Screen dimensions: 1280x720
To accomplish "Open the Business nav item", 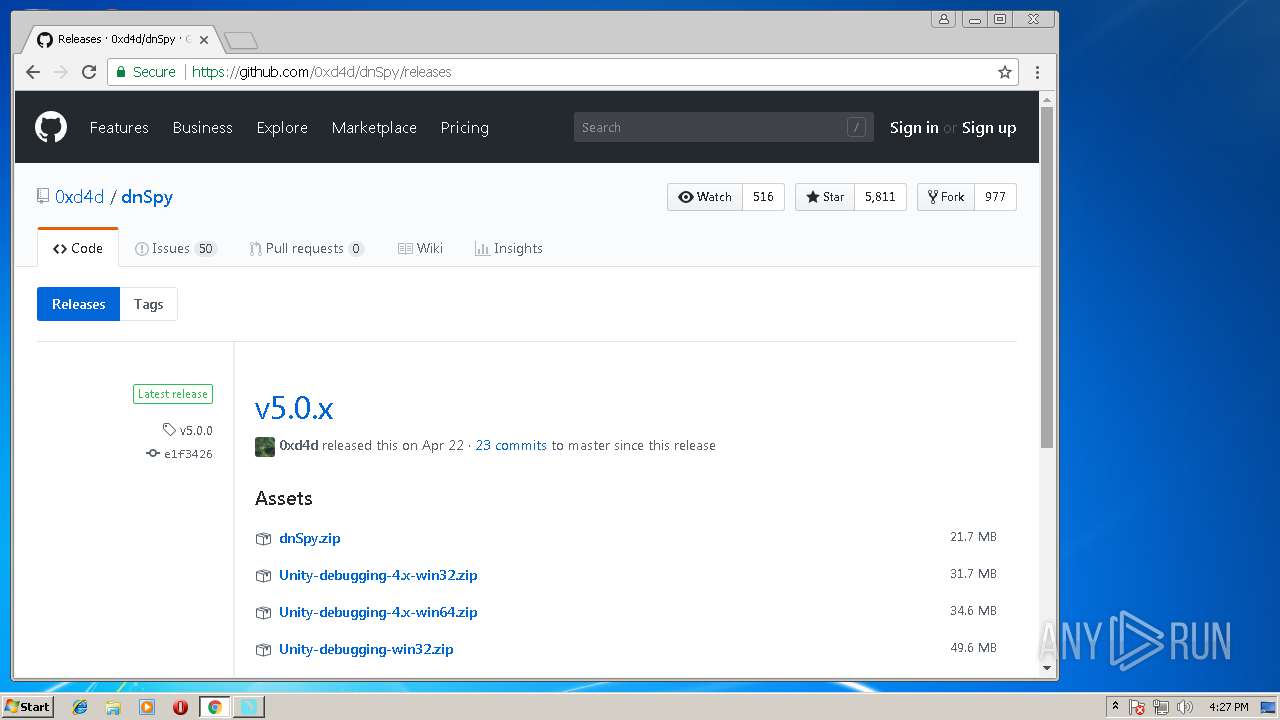I will pyautogui.click(x=202, y=127).
